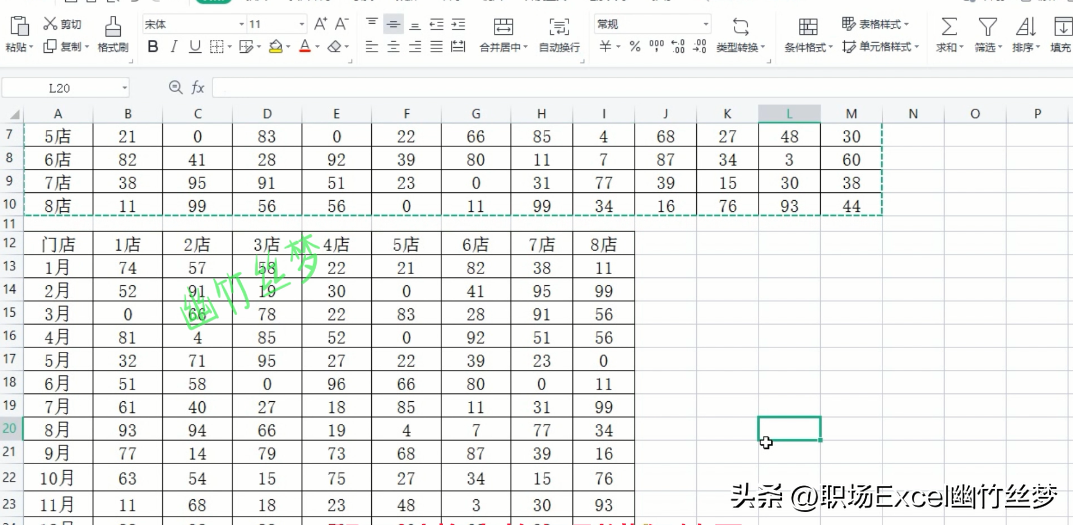Viewport: 1073px width, 525px height.
Task: Click the Format Painter (格式刷) icon
Action: tap(113, 27)
